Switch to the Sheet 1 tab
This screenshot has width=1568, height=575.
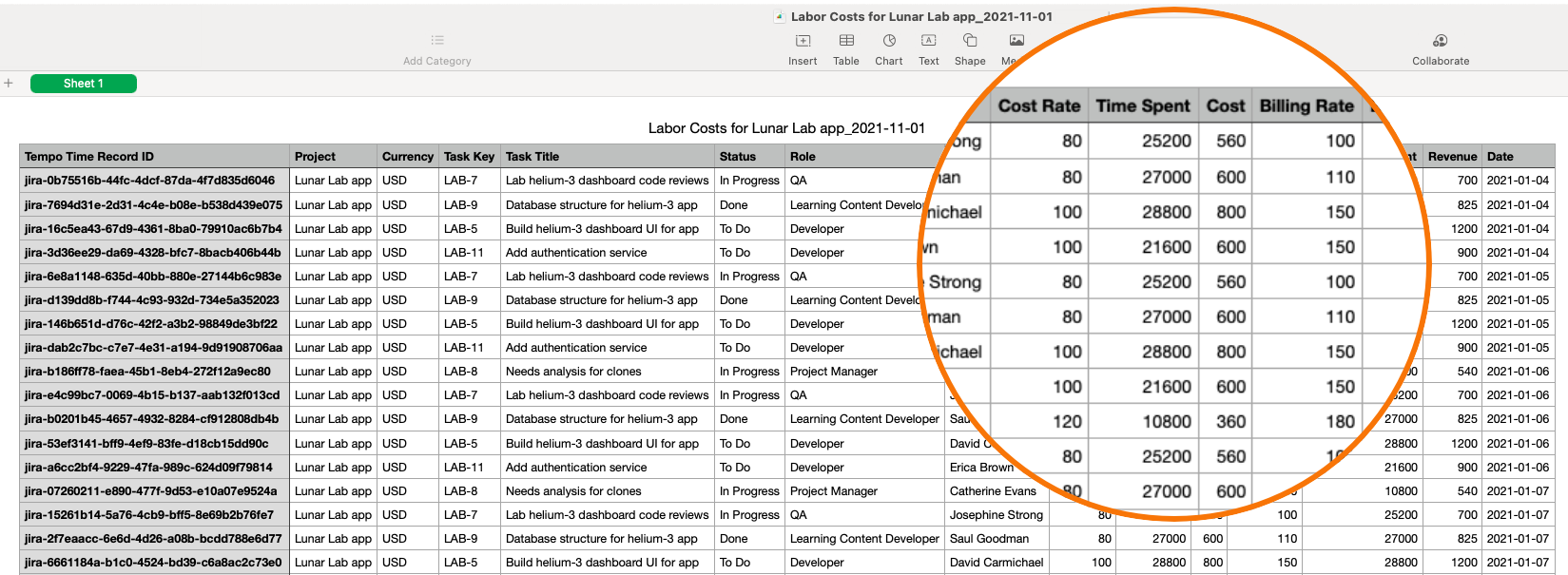(x=84, y=84)
